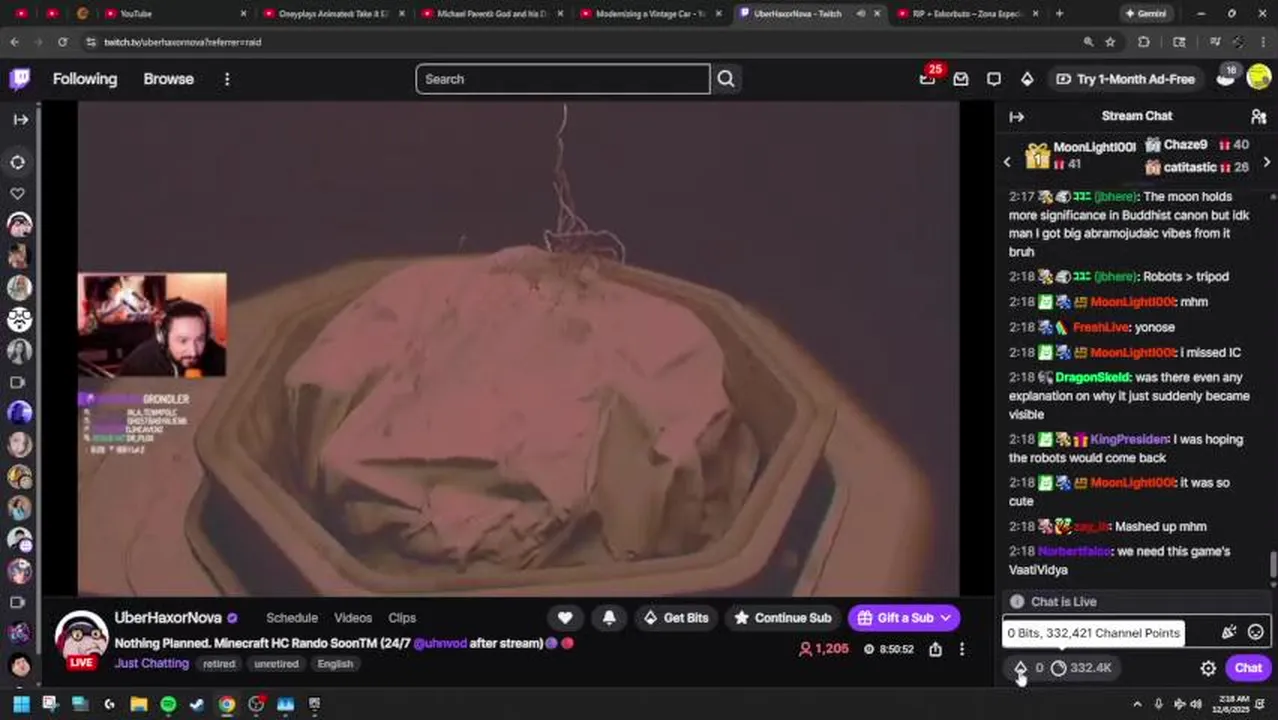Open the whispers speech bubble icon
Screen dimensions: 1278x720
[x=994, y=79]
